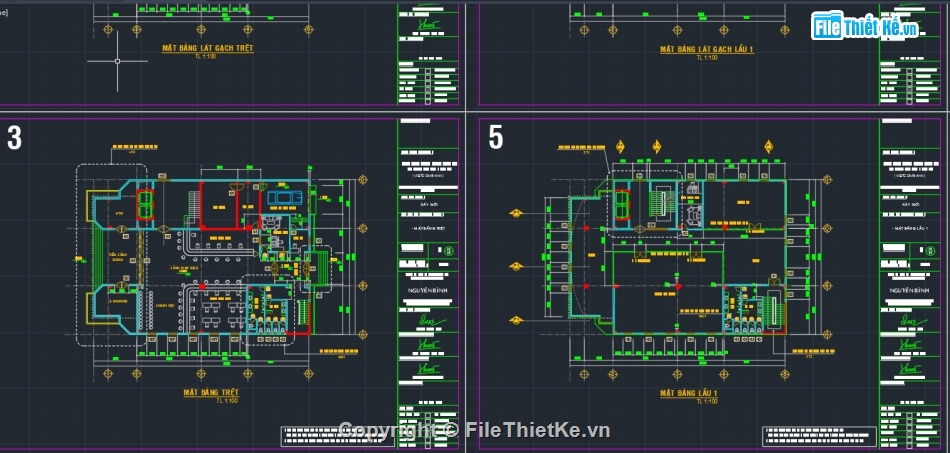Click '- MẶT BẰNG LẦU 1' in title block
This screenshot has height=453, width=950.
[910, 227]
